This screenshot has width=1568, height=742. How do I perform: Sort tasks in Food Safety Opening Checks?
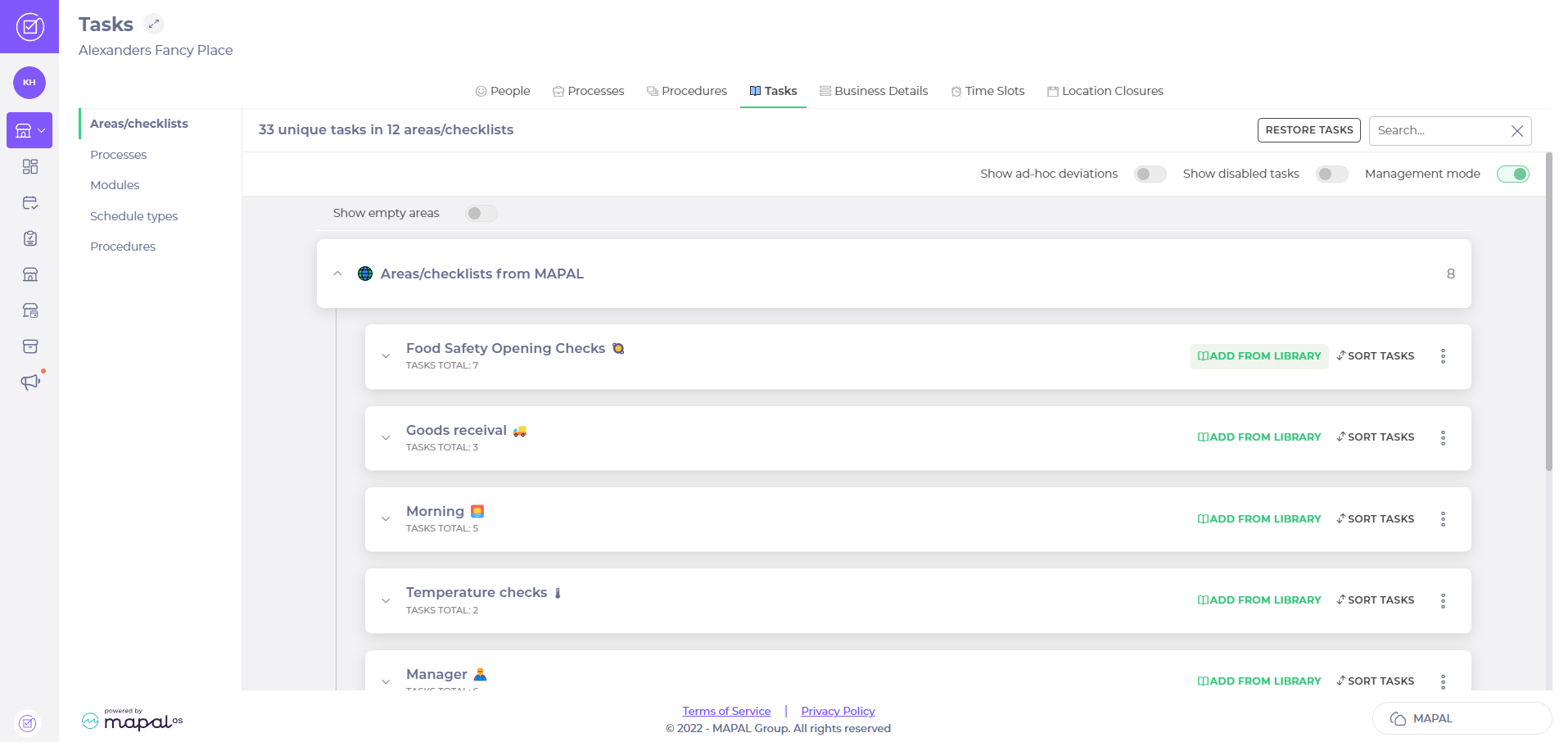click(x=1376, y=356)
